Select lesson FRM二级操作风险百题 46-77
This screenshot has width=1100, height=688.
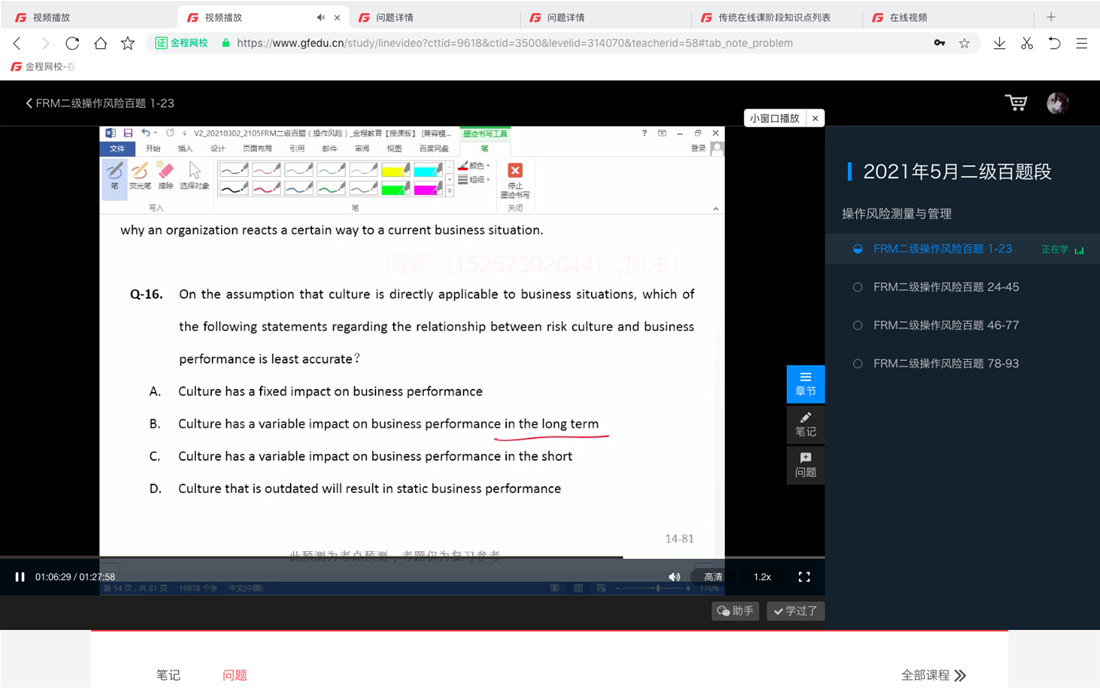946,325
